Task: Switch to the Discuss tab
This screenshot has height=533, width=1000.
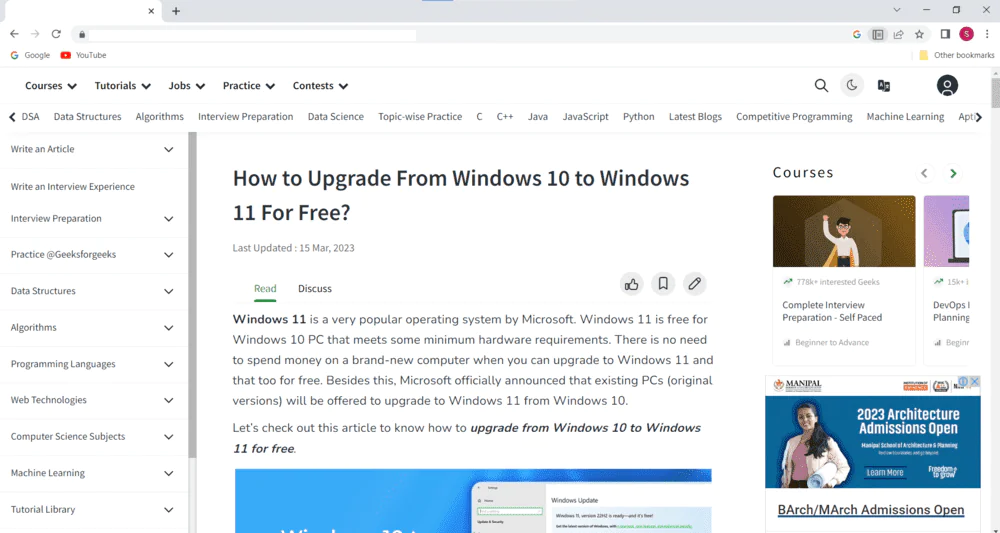Action: click(315, 288)
